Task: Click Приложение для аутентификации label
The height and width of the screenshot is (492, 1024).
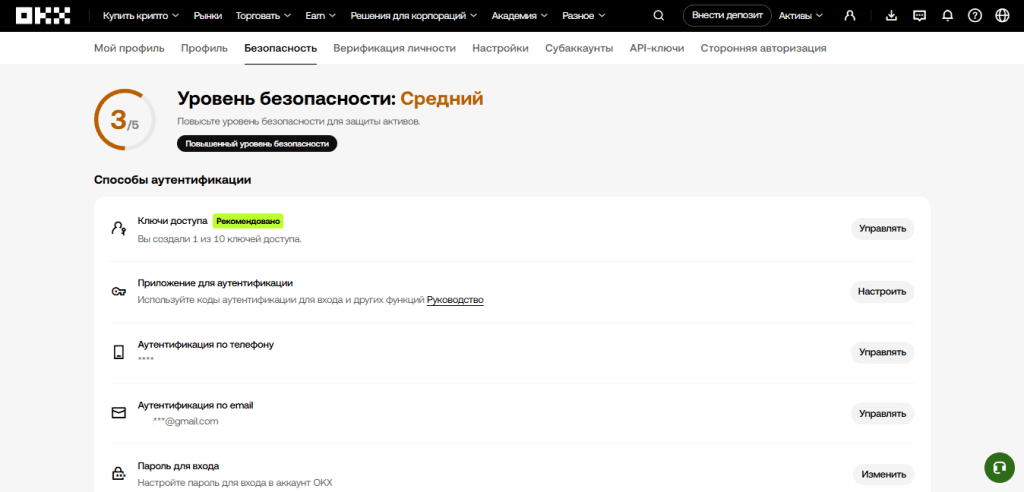Action: click(x=216, y=283)
